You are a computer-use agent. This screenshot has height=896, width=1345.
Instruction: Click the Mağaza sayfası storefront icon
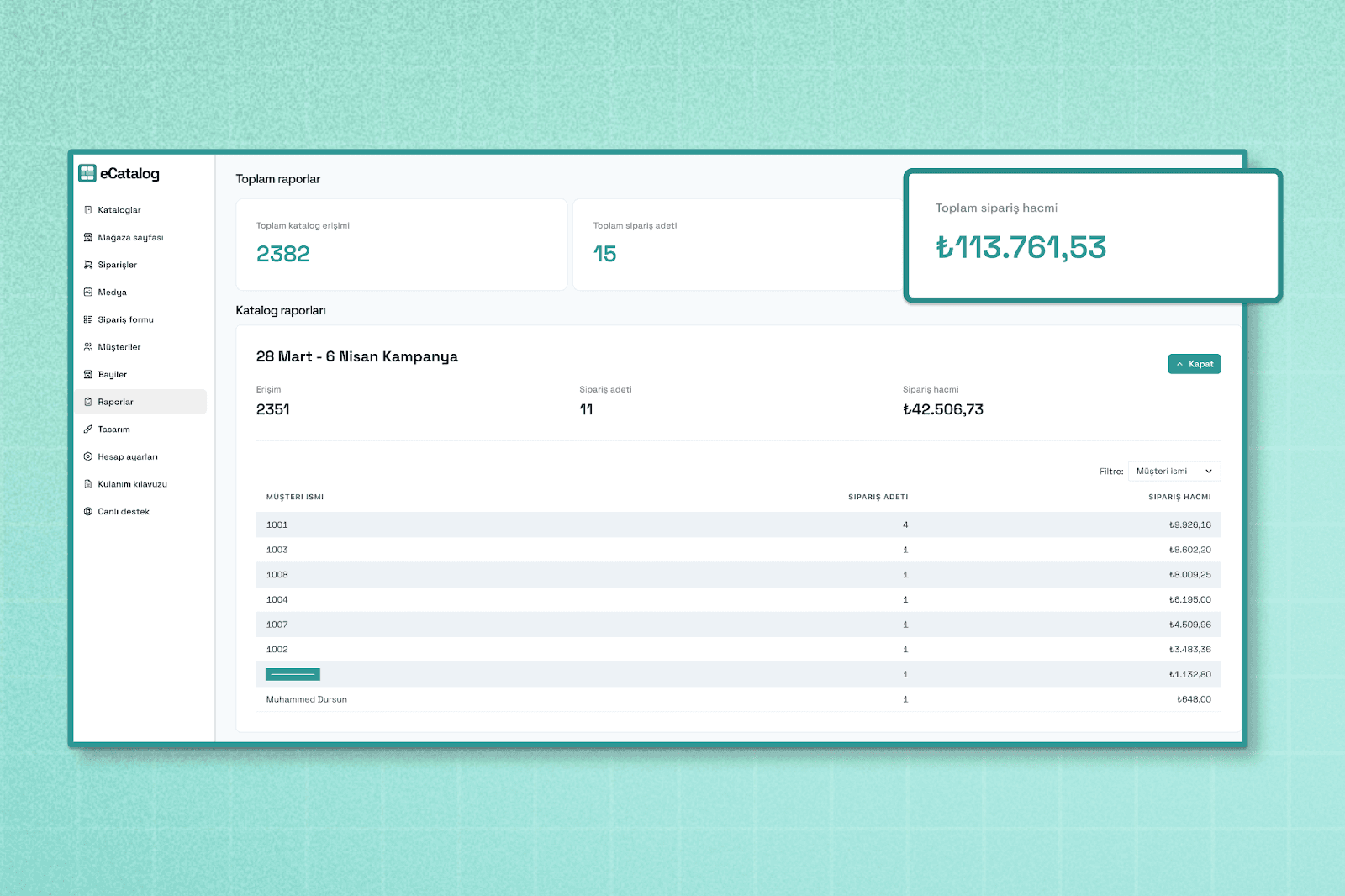[x=88, y=238]
